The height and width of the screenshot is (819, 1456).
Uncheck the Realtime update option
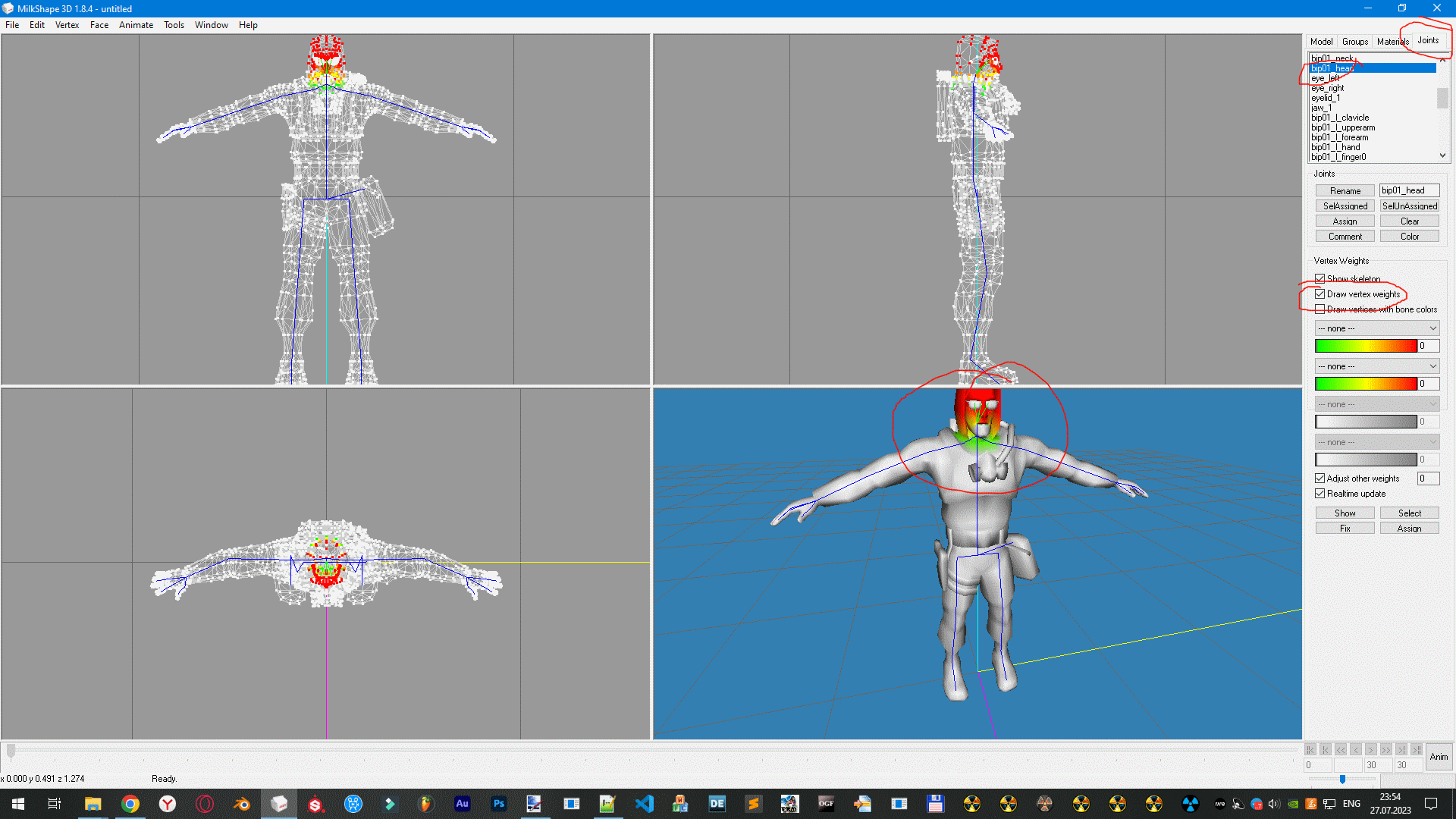point(1320,493)
